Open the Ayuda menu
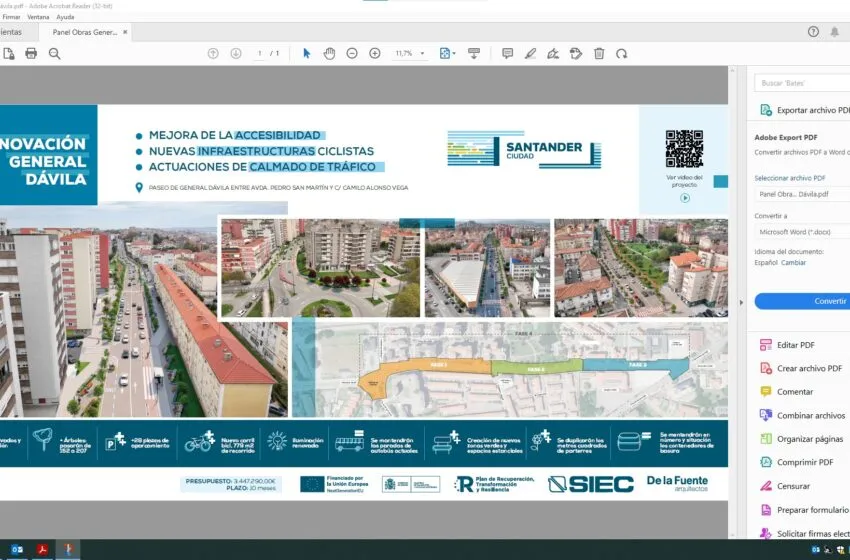The image size is (850, 560). (65, 17)
